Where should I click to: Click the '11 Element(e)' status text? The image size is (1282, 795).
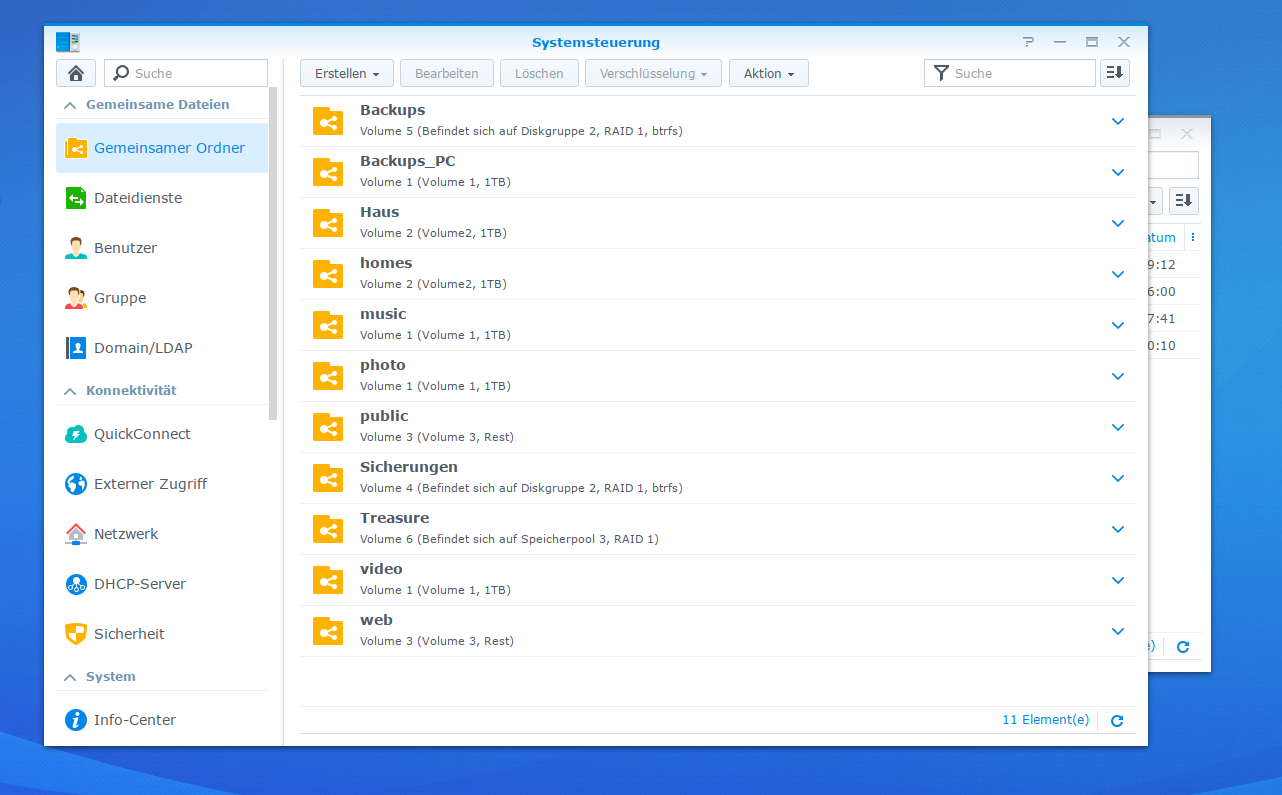pyautogui.click(x=1045, y=720)
